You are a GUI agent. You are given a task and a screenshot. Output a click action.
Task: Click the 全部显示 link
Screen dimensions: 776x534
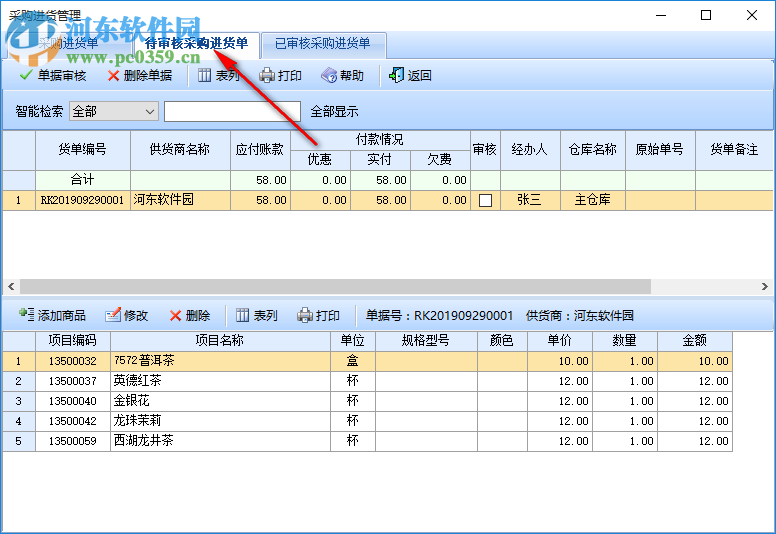(335, 111)
